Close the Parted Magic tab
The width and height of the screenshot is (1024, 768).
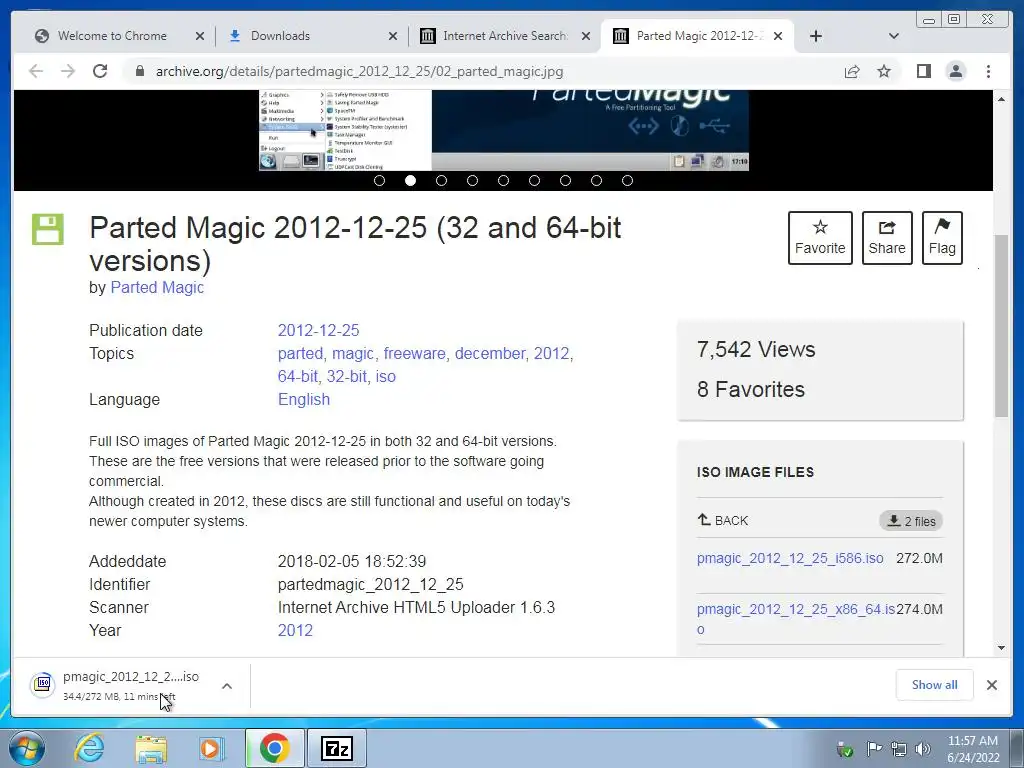(778, 36)
